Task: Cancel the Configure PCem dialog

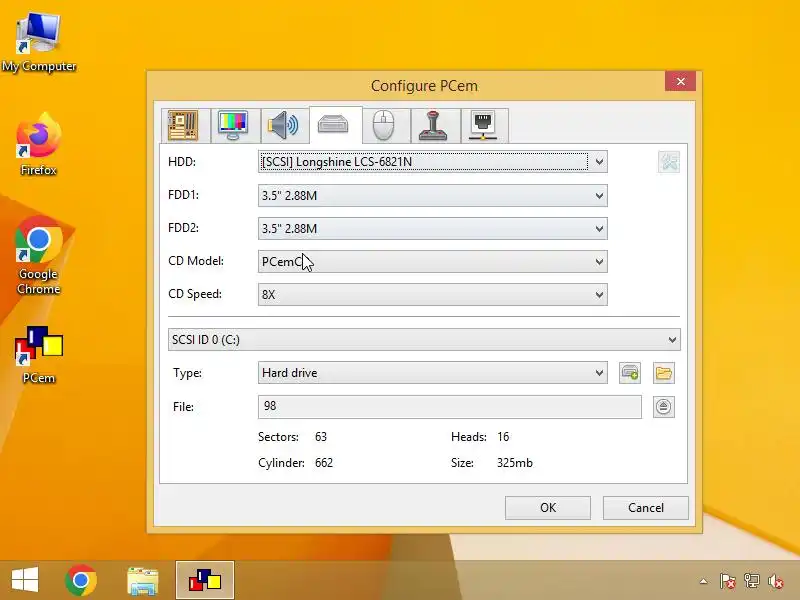Action: (645, 508)
